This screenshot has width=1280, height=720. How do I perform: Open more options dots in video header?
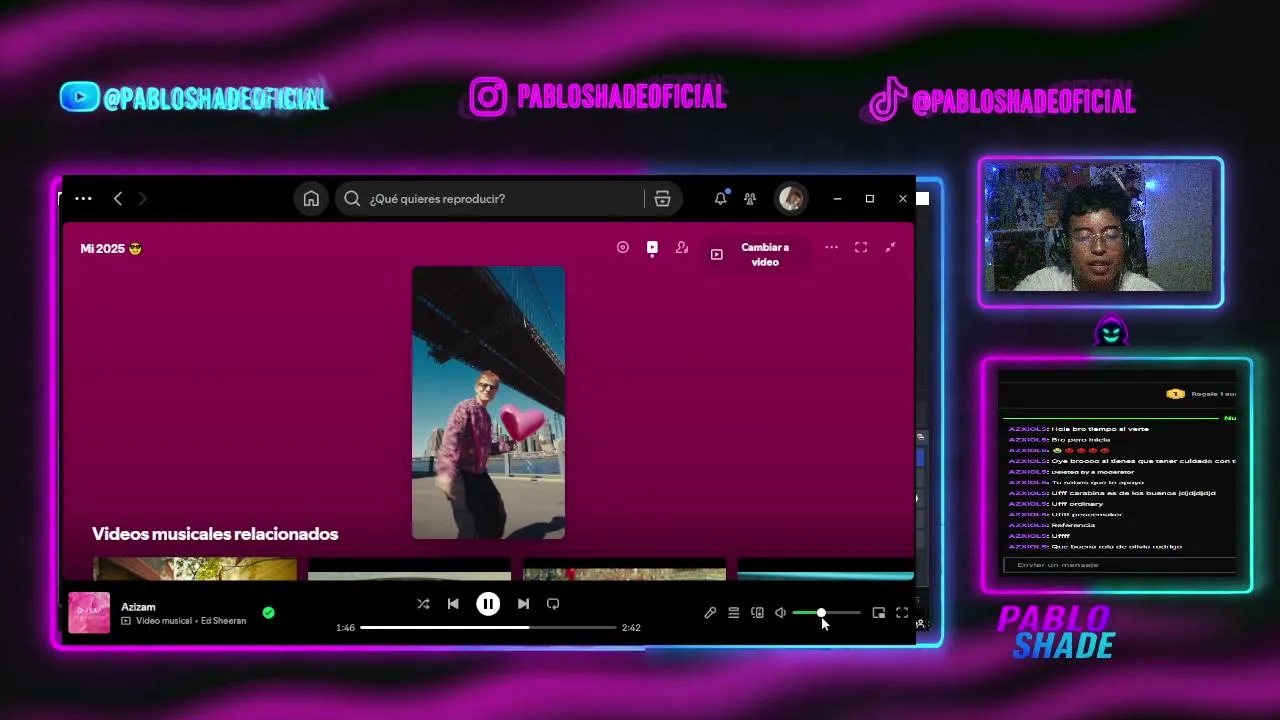tap(831, 247)
